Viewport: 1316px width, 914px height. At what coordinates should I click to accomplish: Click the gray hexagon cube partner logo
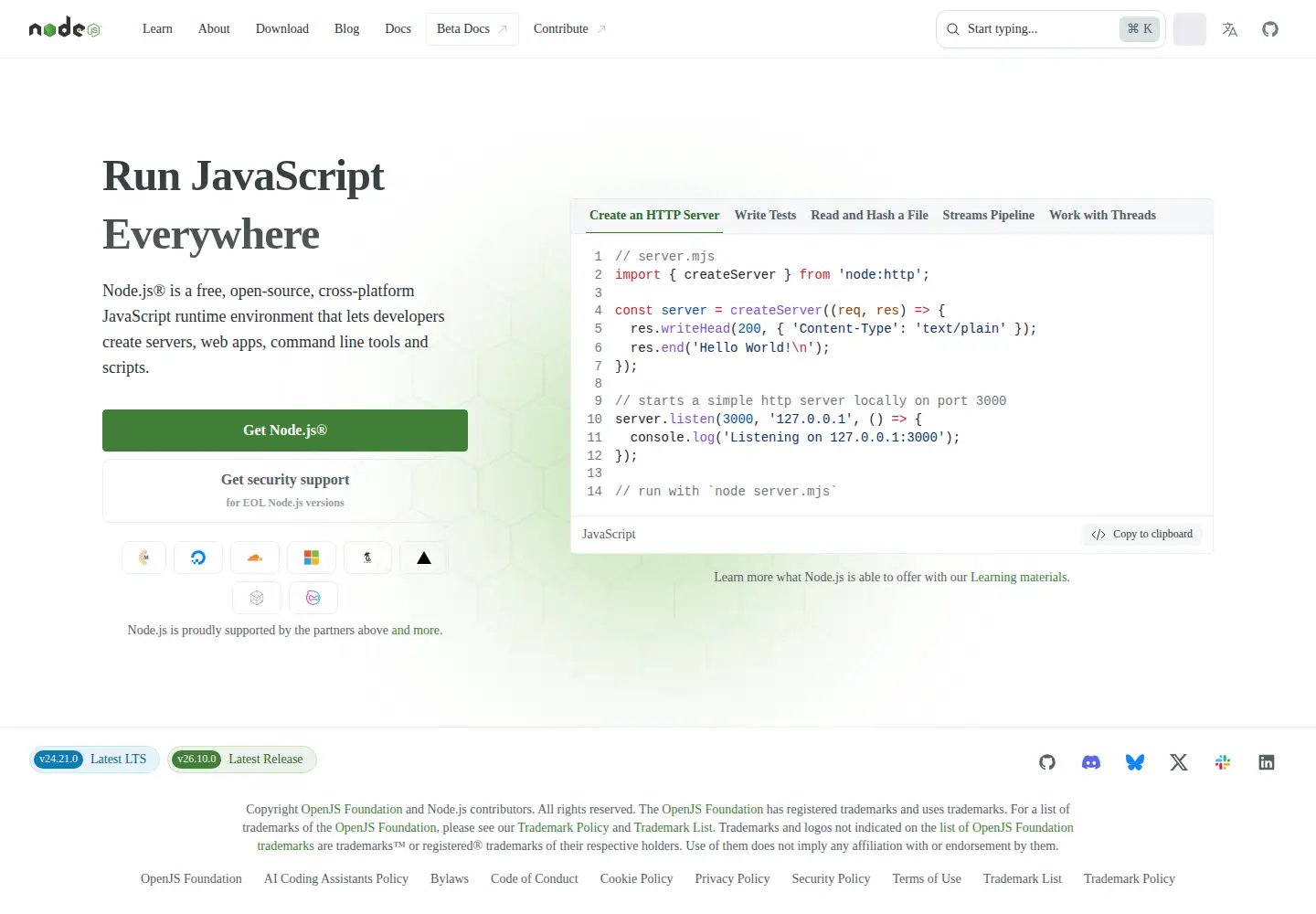(x=257, y=598)
